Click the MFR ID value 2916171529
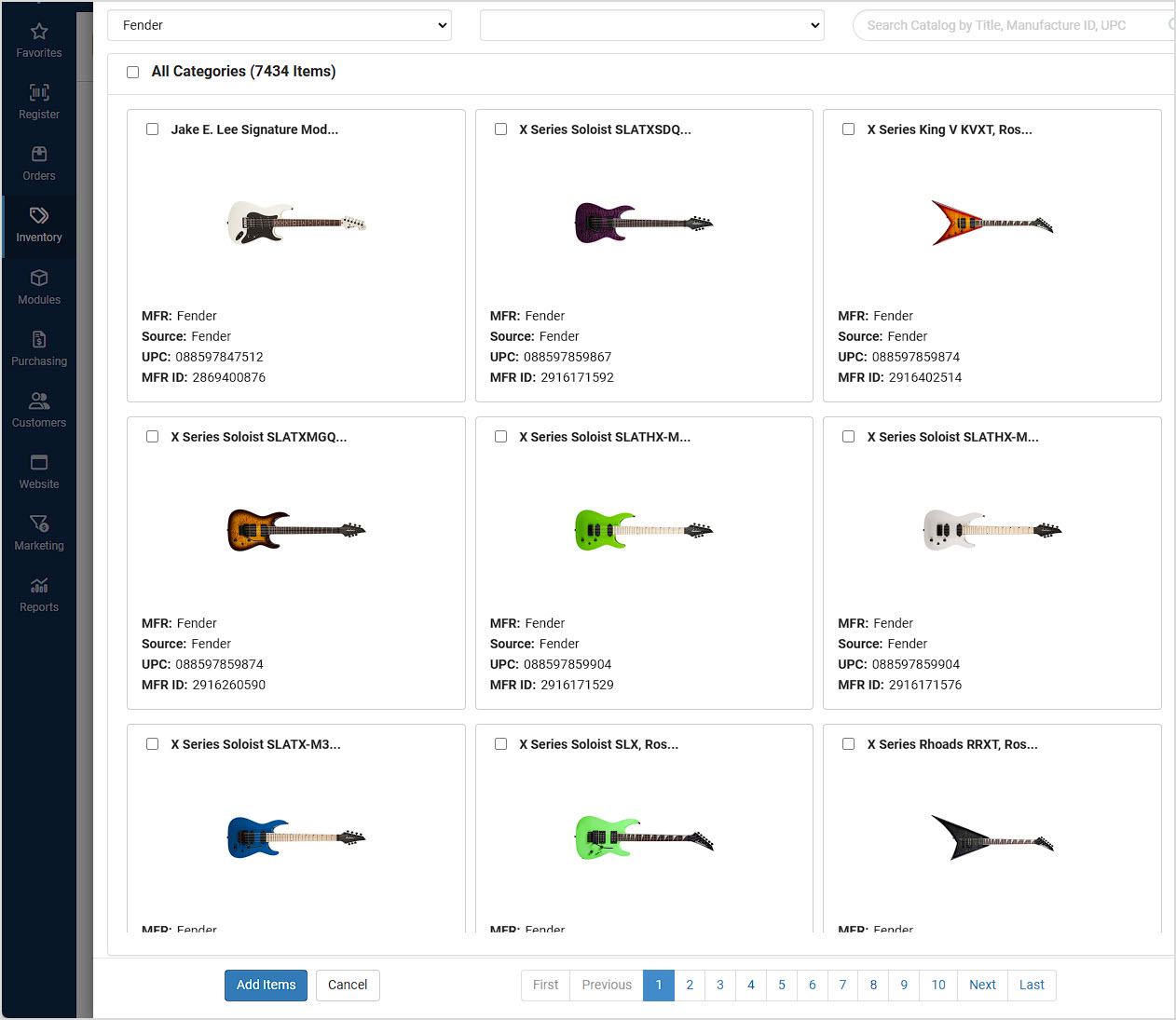 pyautogui.click(x=578, y=685)
